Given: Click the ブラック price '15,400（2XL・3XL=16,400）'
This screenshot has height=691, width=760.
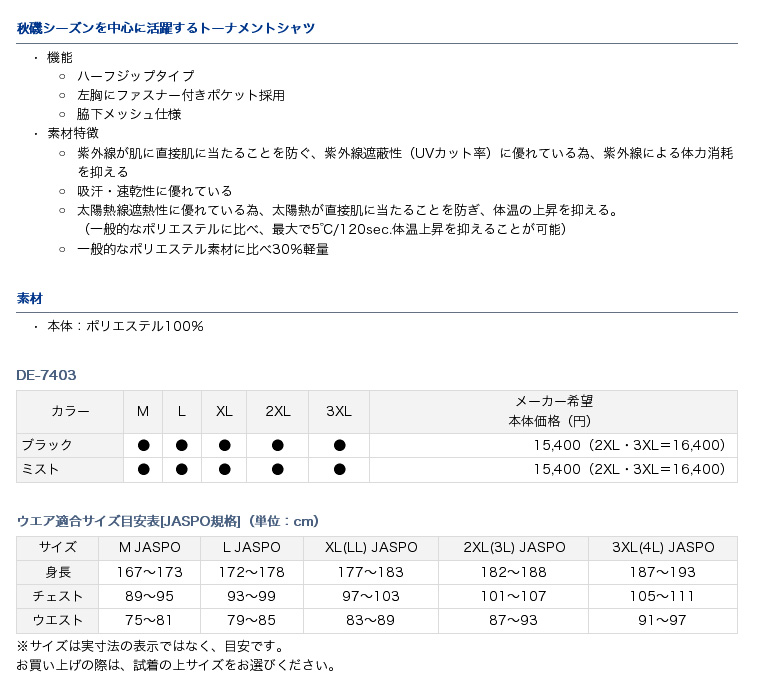Looking at the screenshot, I should click(x=631, y=445).
